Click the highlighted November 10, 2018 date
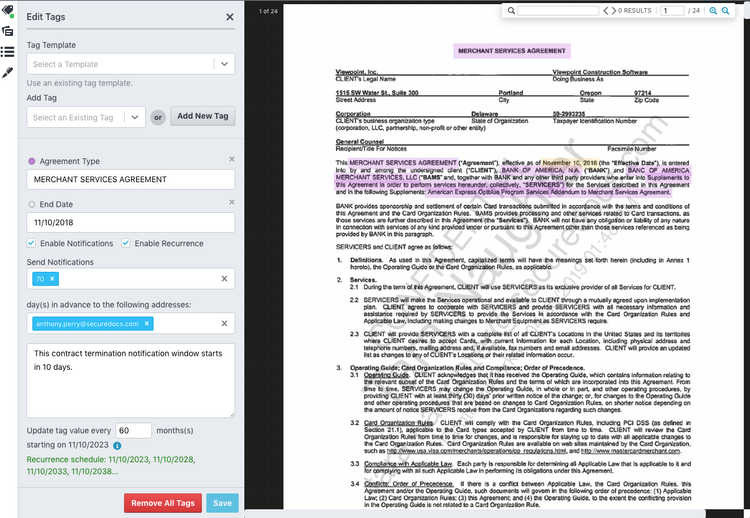Screen dimensions: 750x518 point(570,163)
